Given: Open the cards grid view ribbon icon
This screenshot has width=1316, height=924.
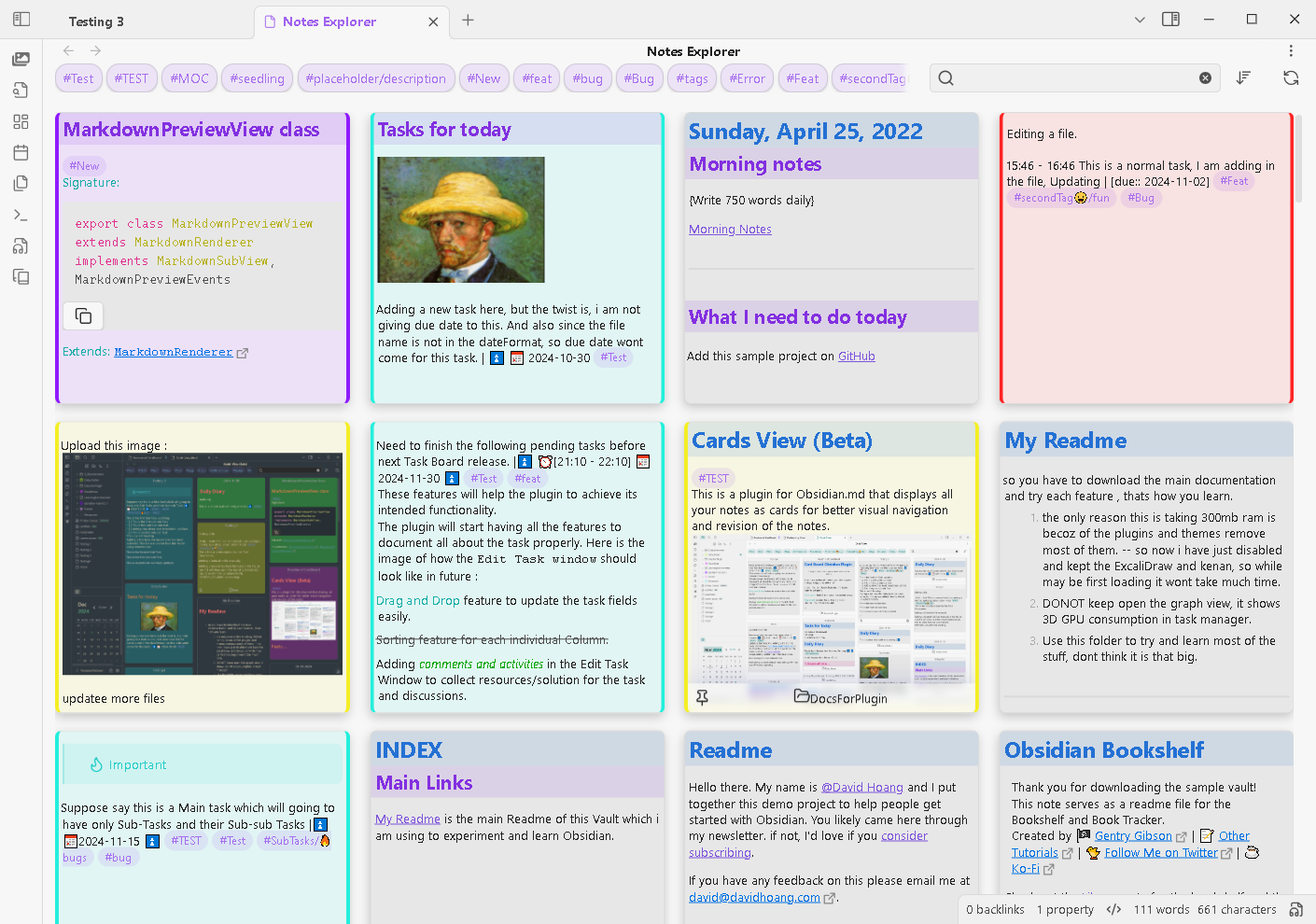Looking at the screenshot, I should [21, 121].
